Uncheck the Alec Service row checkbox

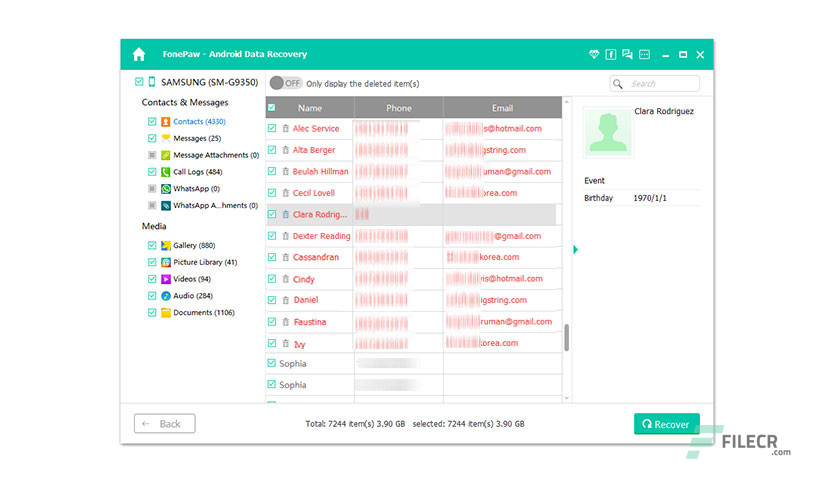272,128
